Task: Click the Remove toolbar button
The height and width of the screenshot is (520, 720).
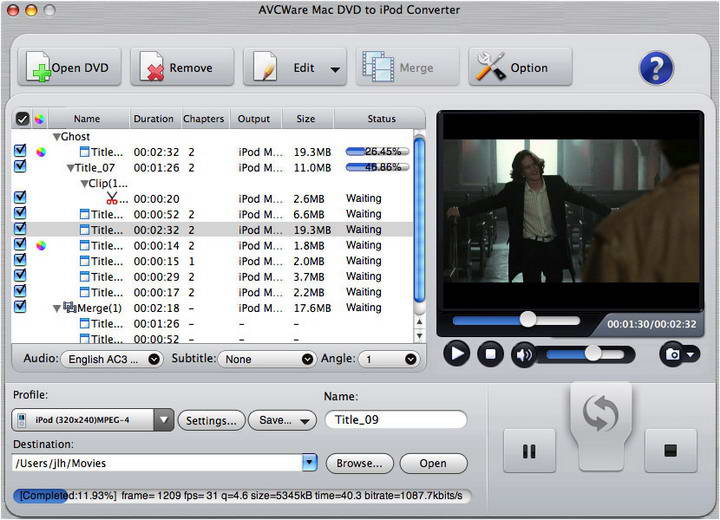Action: click(182, 68)
